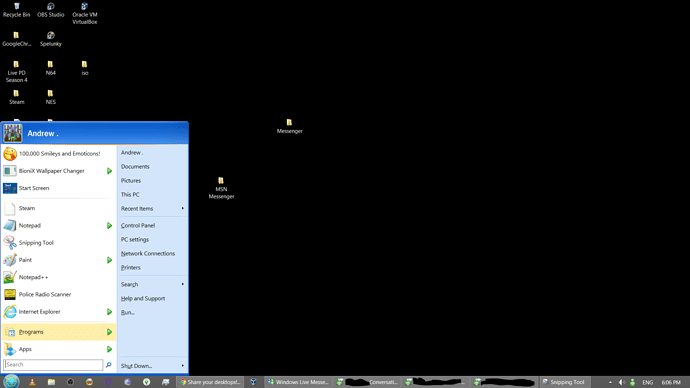Expand Internet Explorer jump list arrow
690x388 pixels.
click(109, 311)
